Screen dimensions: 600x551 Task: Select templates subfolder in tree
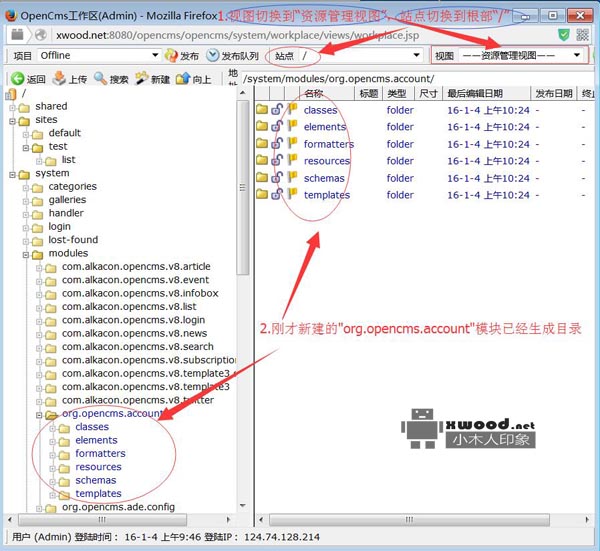[x=98, y=494]
